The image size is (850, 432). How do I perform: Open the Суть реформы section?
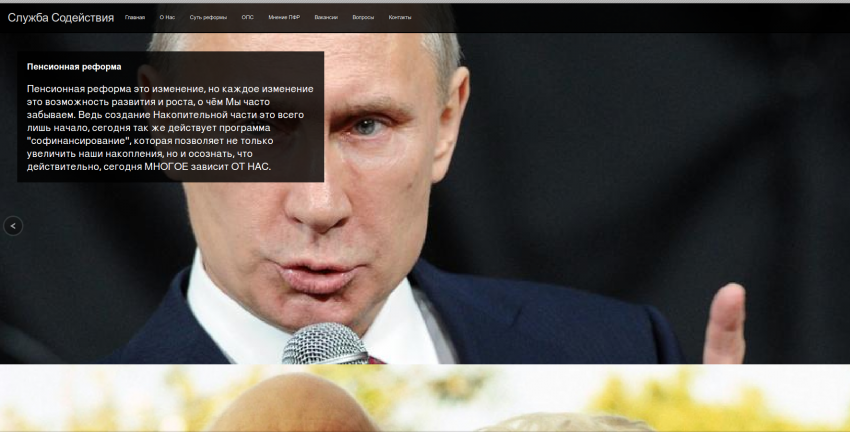(209, 18)
